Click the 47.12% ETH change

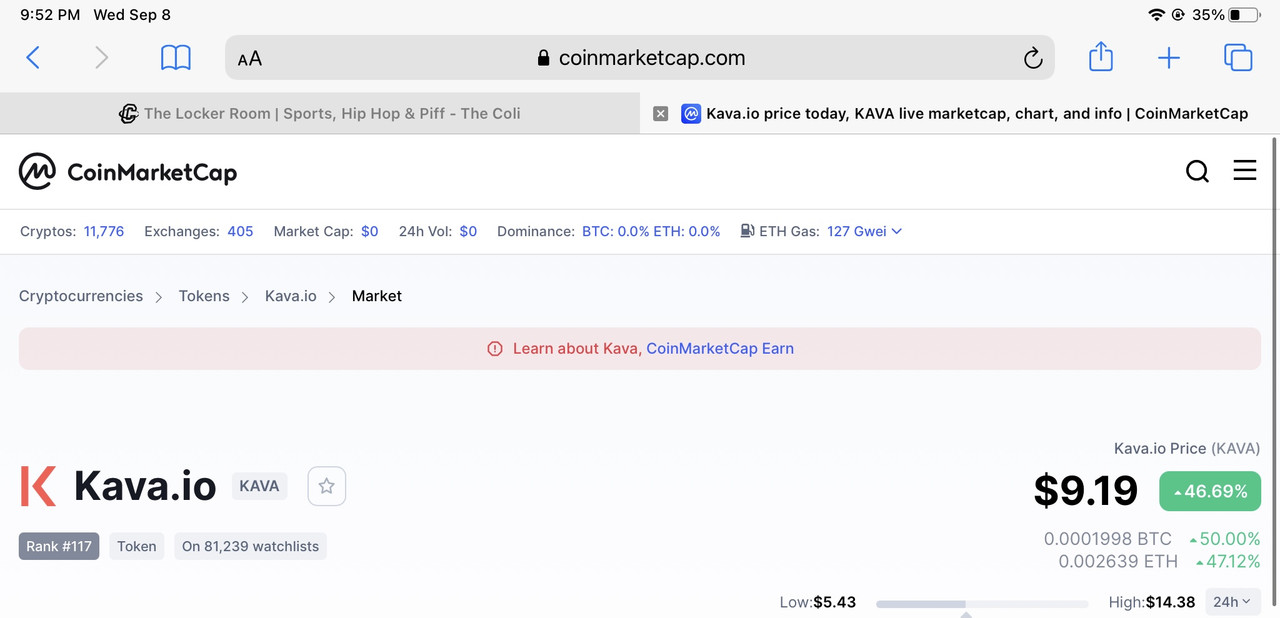1228,561
